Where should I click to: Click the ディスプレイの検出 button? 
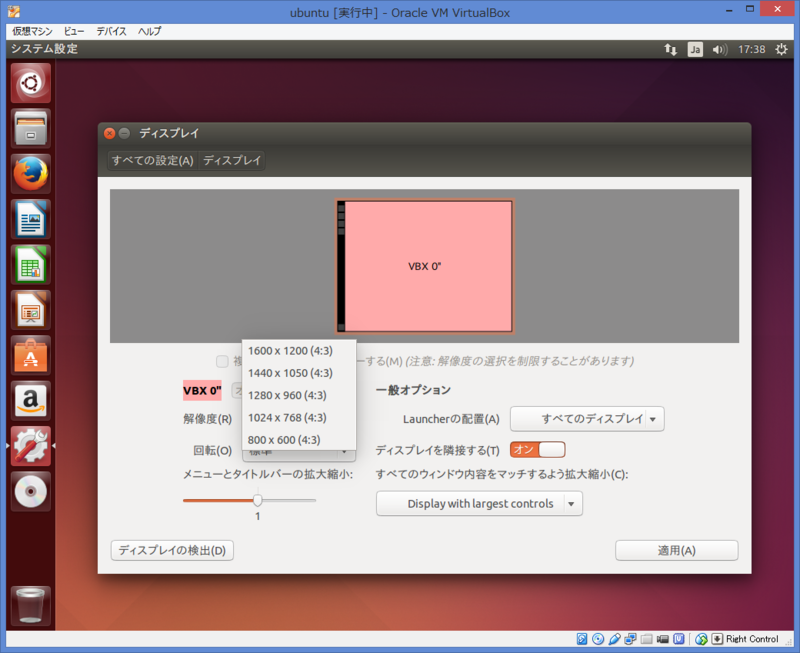(x=171, y=550)
